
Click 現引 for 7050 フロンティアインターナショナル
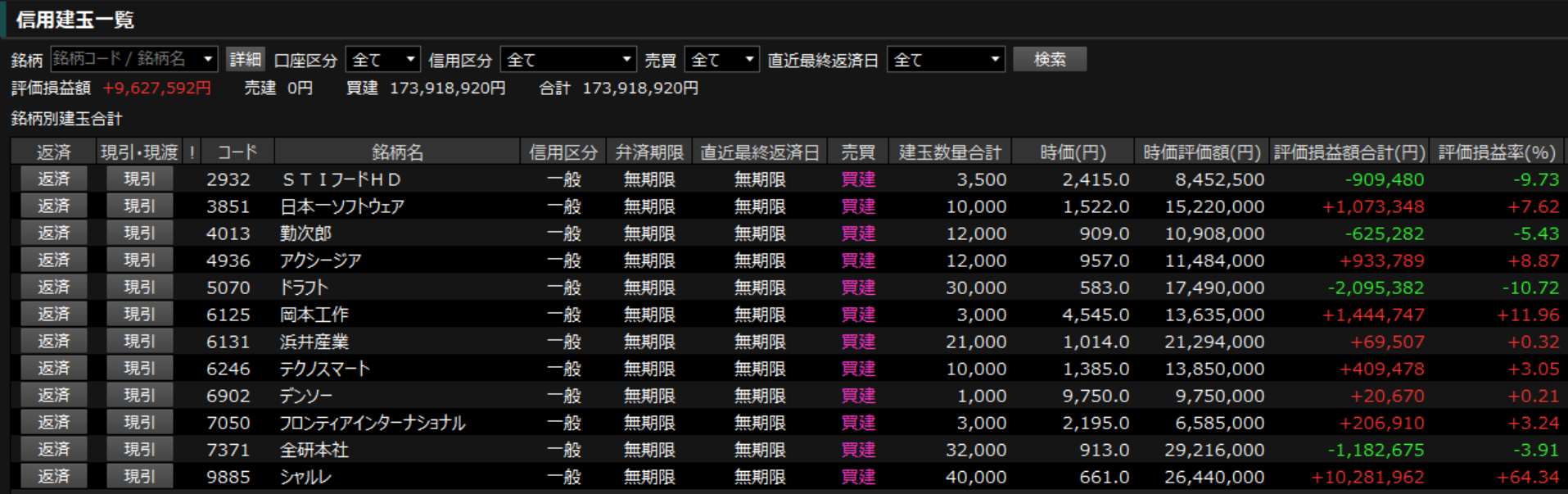(x=139, y=422)
